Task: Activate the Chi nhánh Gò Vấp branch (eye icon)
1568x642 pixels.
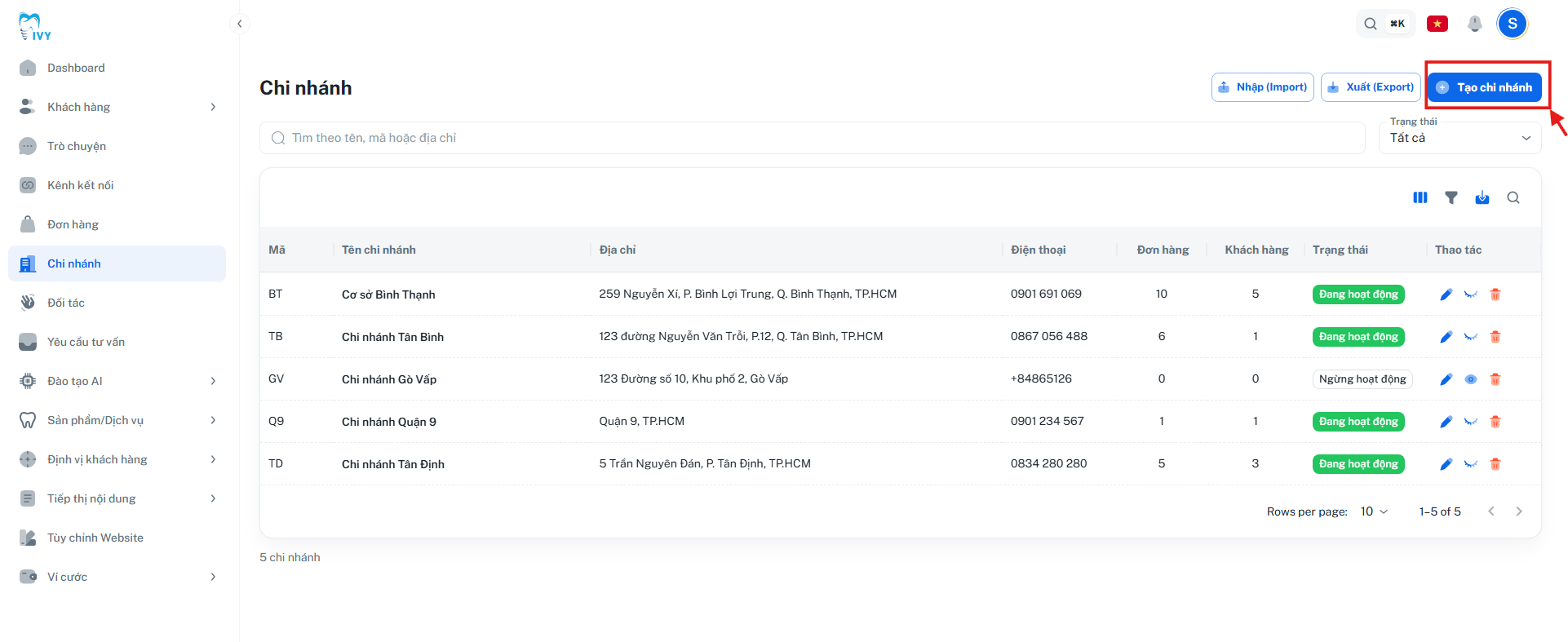Action: tap(1471, 379)
